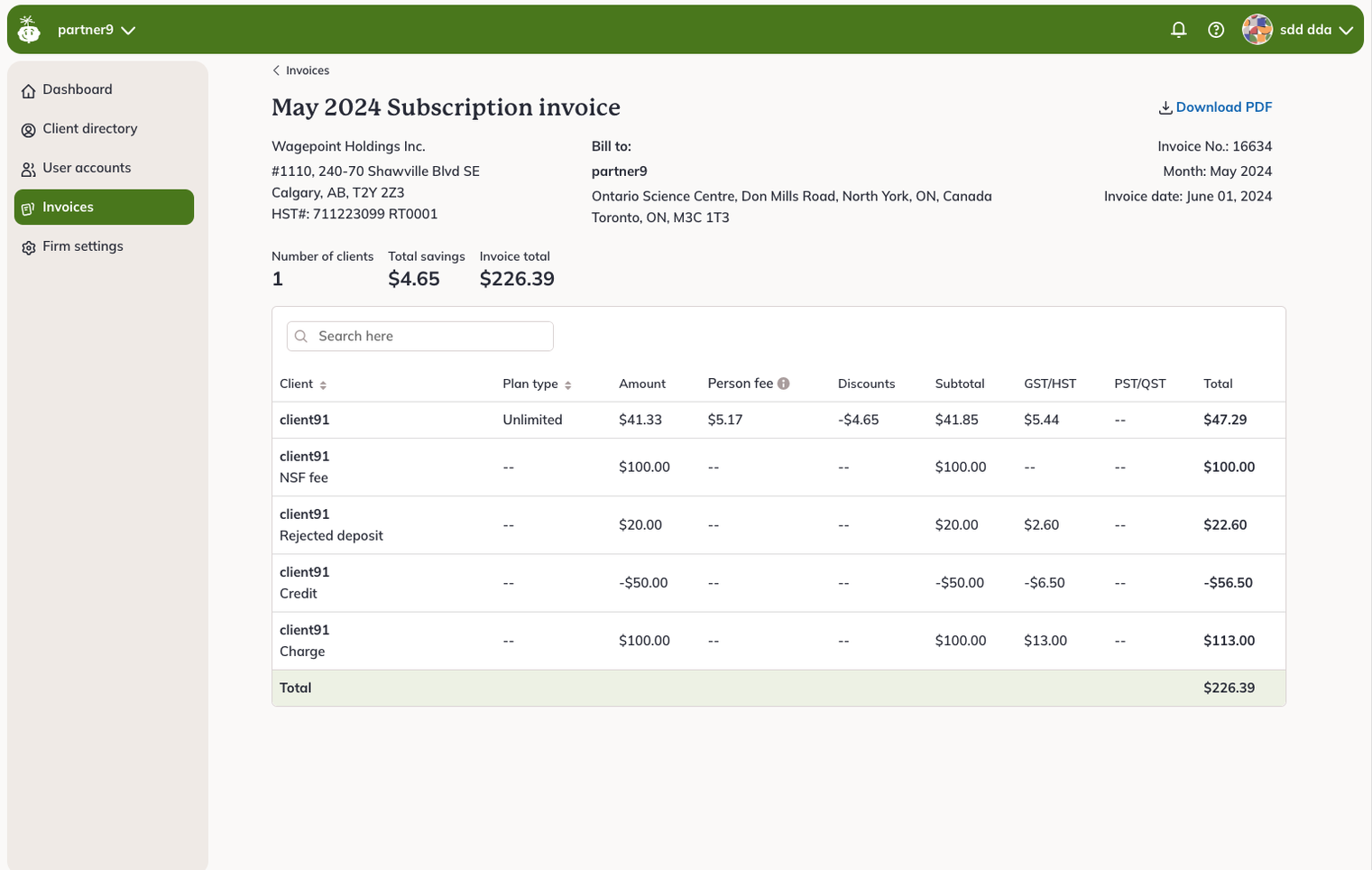The width and height of the screenshot is (1372, 870).
Task: Select the Unlimited plan type cell
Action: [532, 420]
